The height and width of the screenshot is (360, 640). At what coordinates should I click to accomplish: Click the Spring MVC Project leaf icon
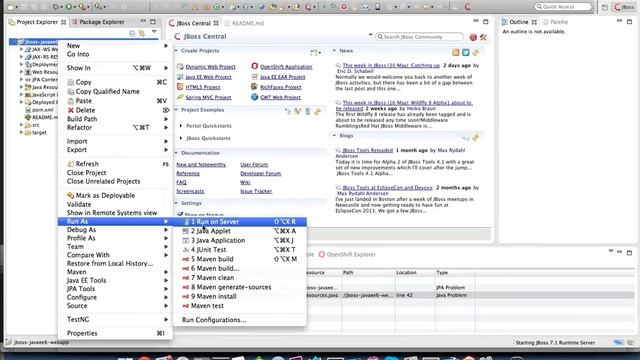(x=180, y=97)
